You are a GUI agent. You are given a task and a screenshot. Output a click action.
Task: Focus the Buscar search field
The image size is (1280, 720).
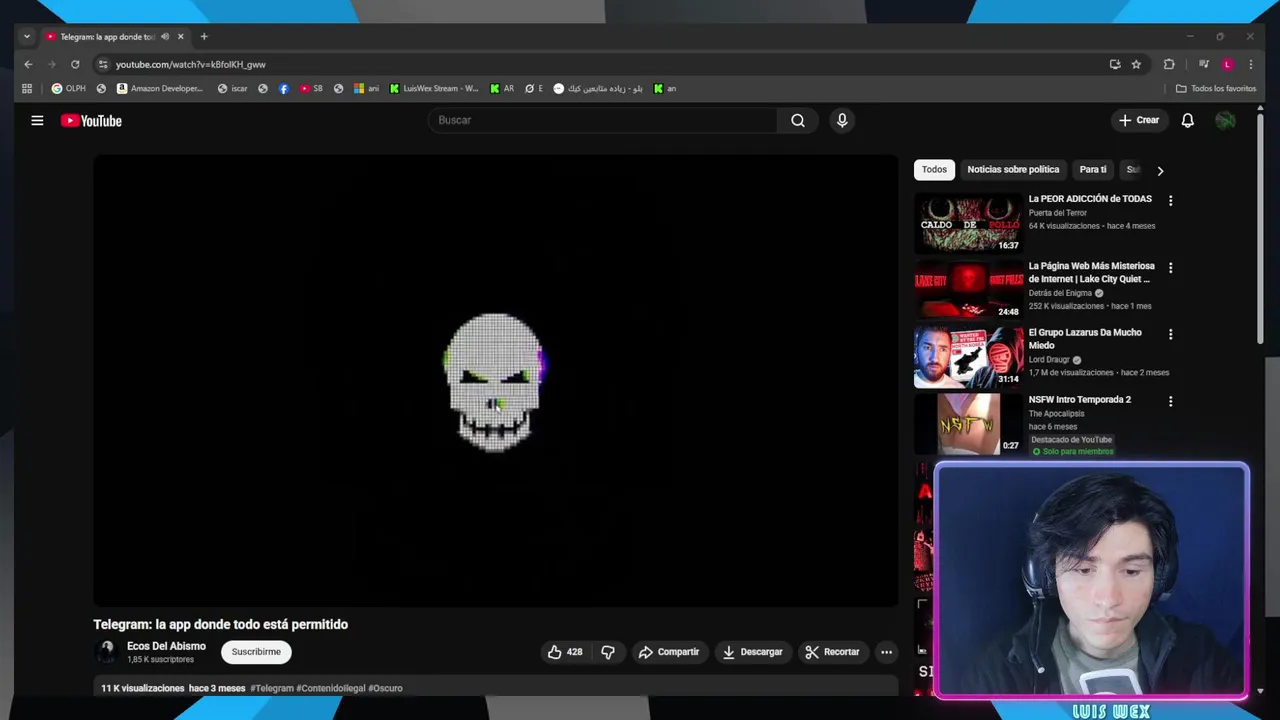tap(603, 120)
